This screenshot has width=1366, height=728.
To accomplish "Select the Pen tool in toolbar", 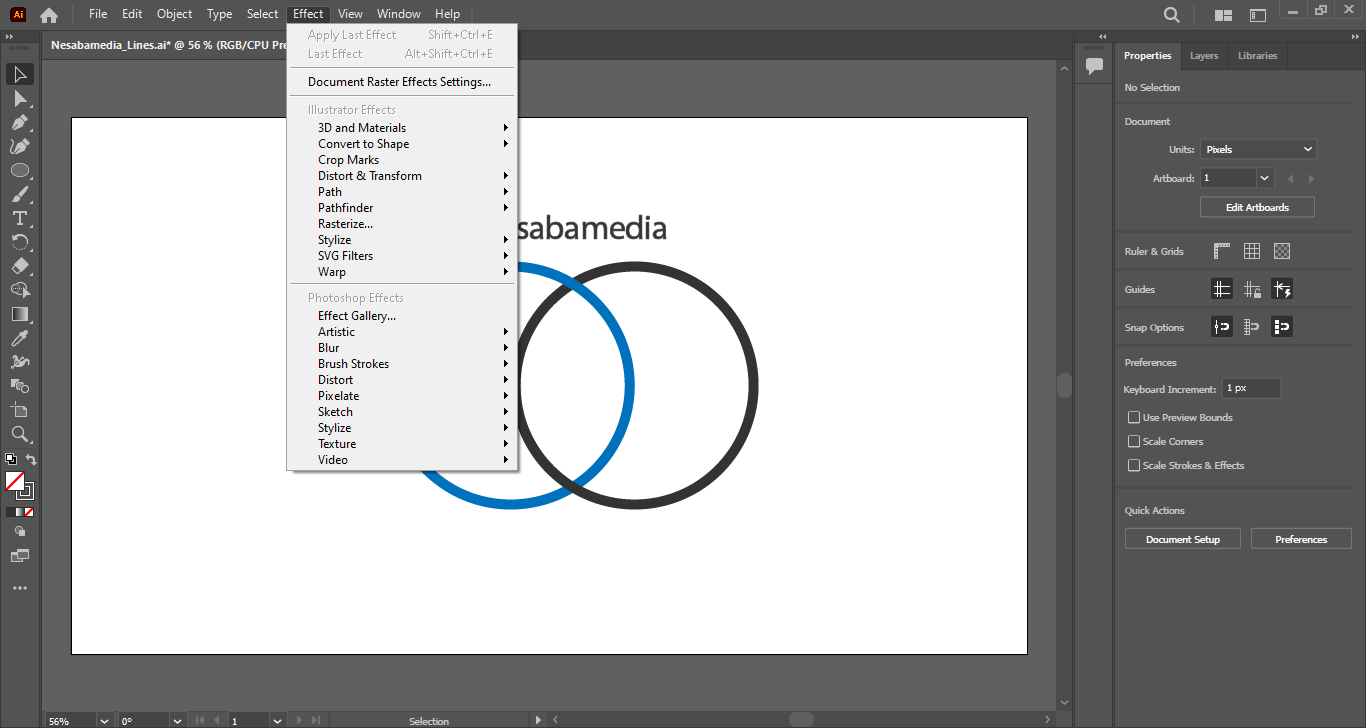I will tap(20, 123).
